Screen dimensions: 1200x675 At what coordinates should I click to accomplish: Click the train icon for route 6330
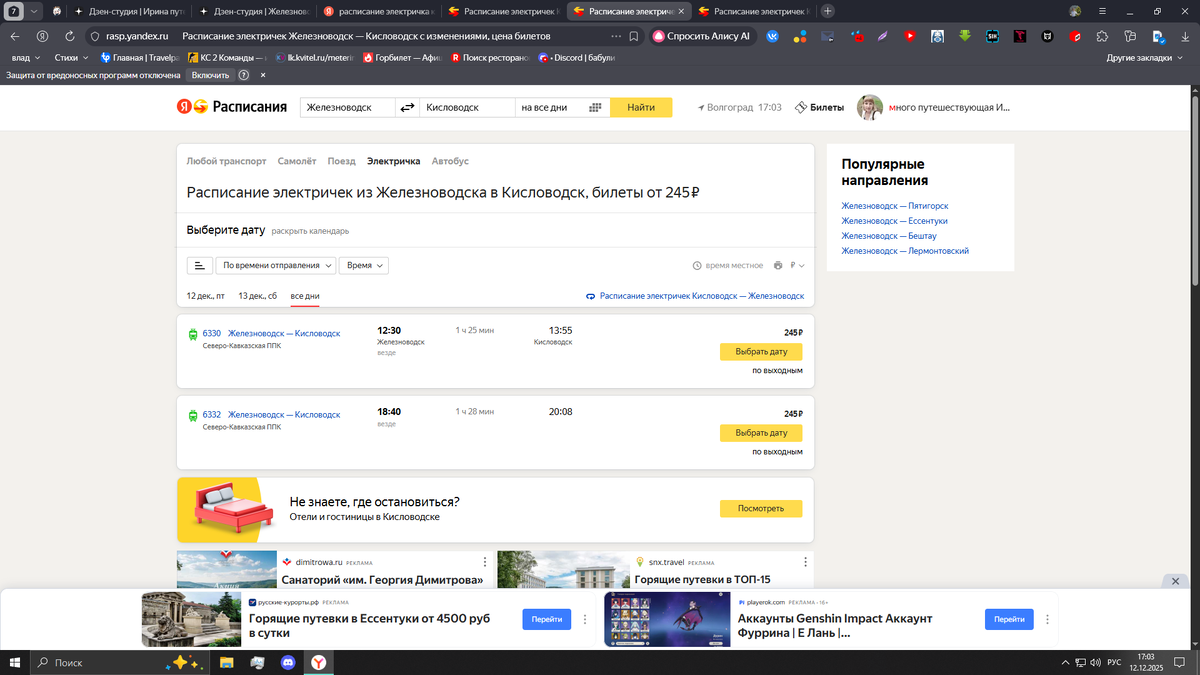click(193, 335)
